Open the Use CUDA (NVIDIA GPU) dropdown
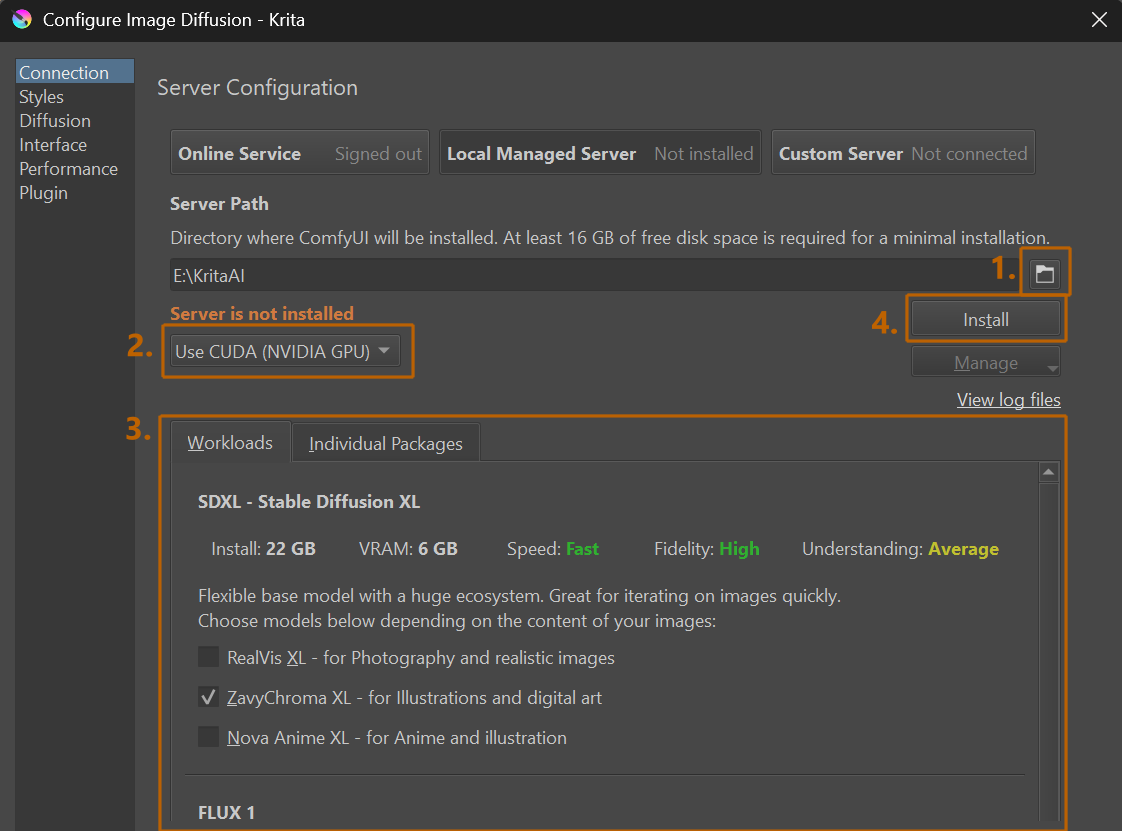Viewport: 1122px width, 831px height. coord(285,351)
